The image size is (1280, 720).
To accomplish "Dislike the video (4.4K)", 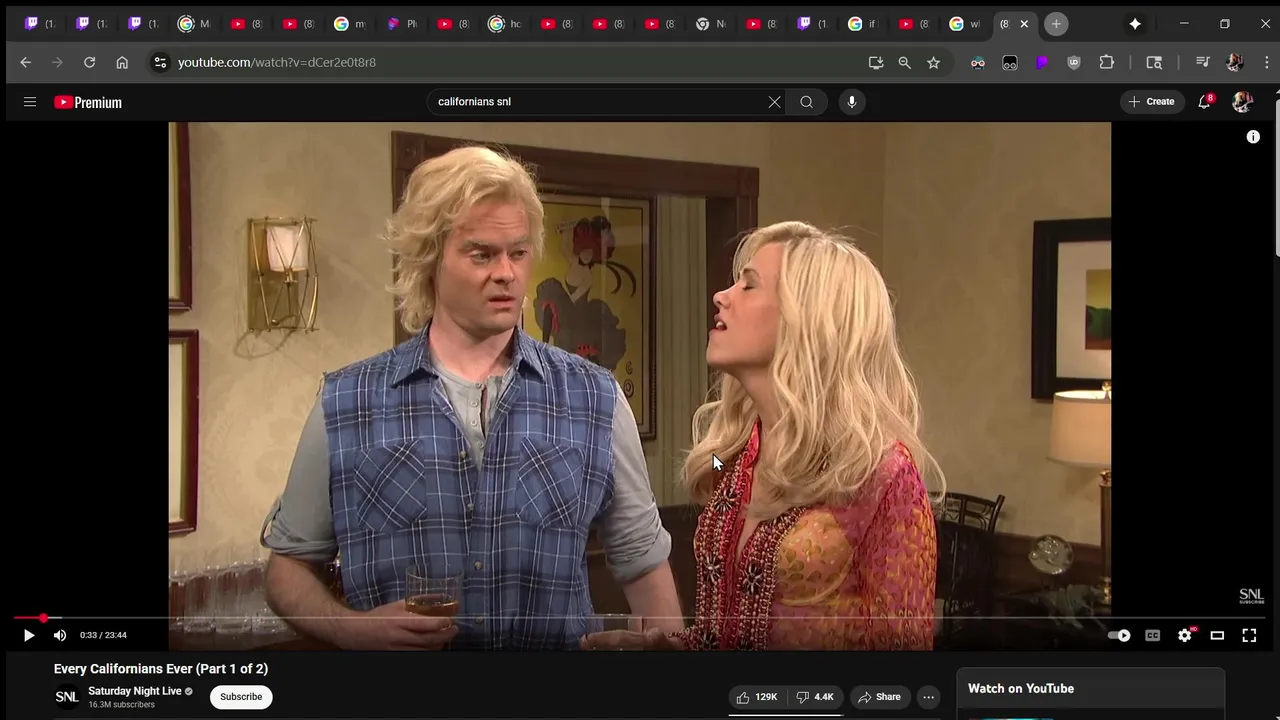I will pos(815,697).
